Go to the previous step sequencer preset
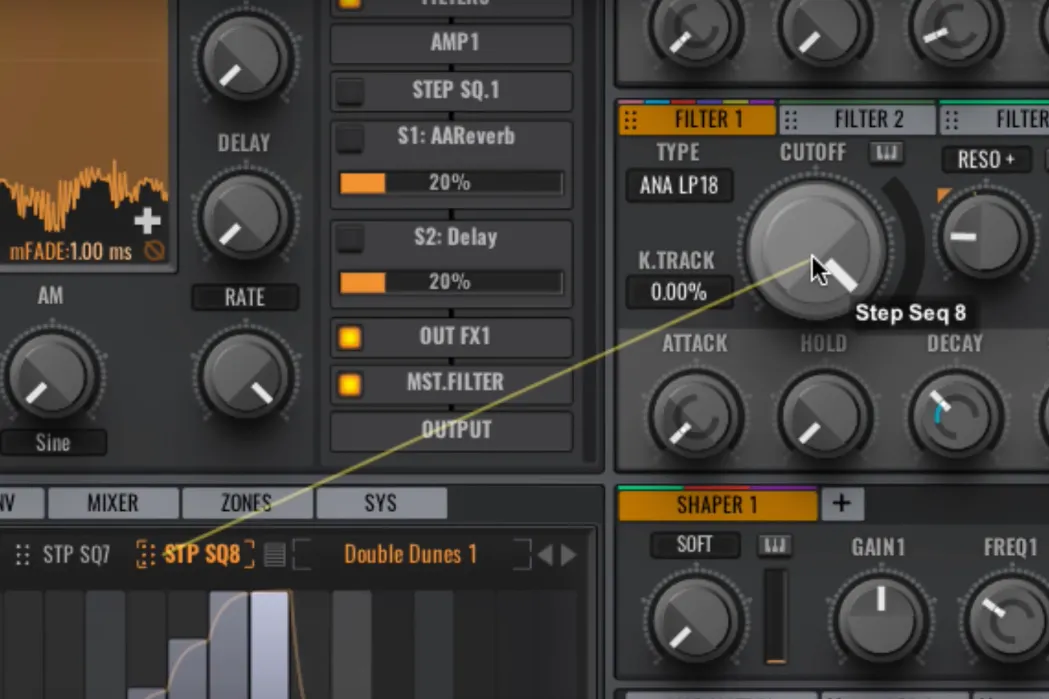 [x=546, y=555]
